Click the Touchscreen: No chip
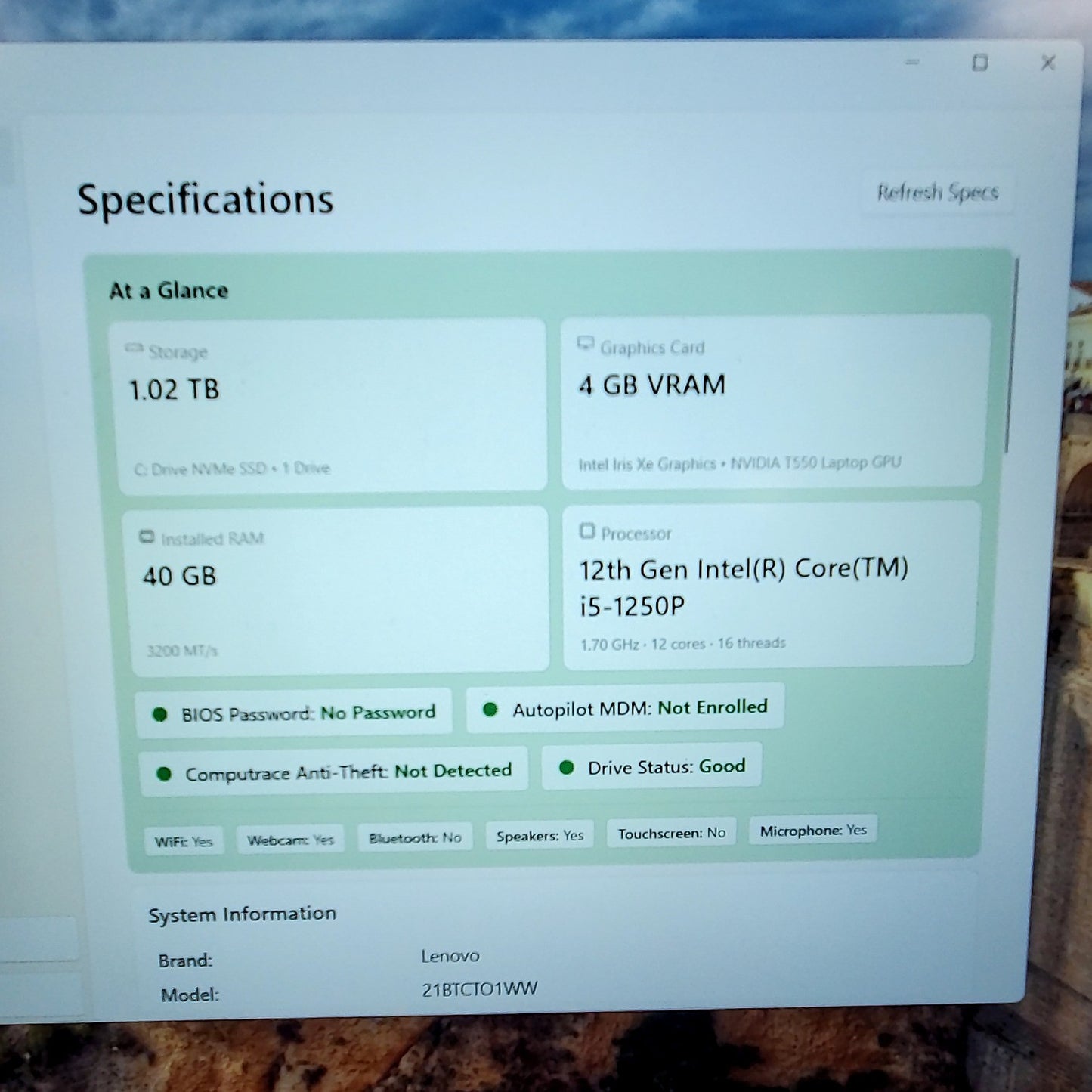This screenshot has height=1092, width=1092. click(x=671, y=833)
